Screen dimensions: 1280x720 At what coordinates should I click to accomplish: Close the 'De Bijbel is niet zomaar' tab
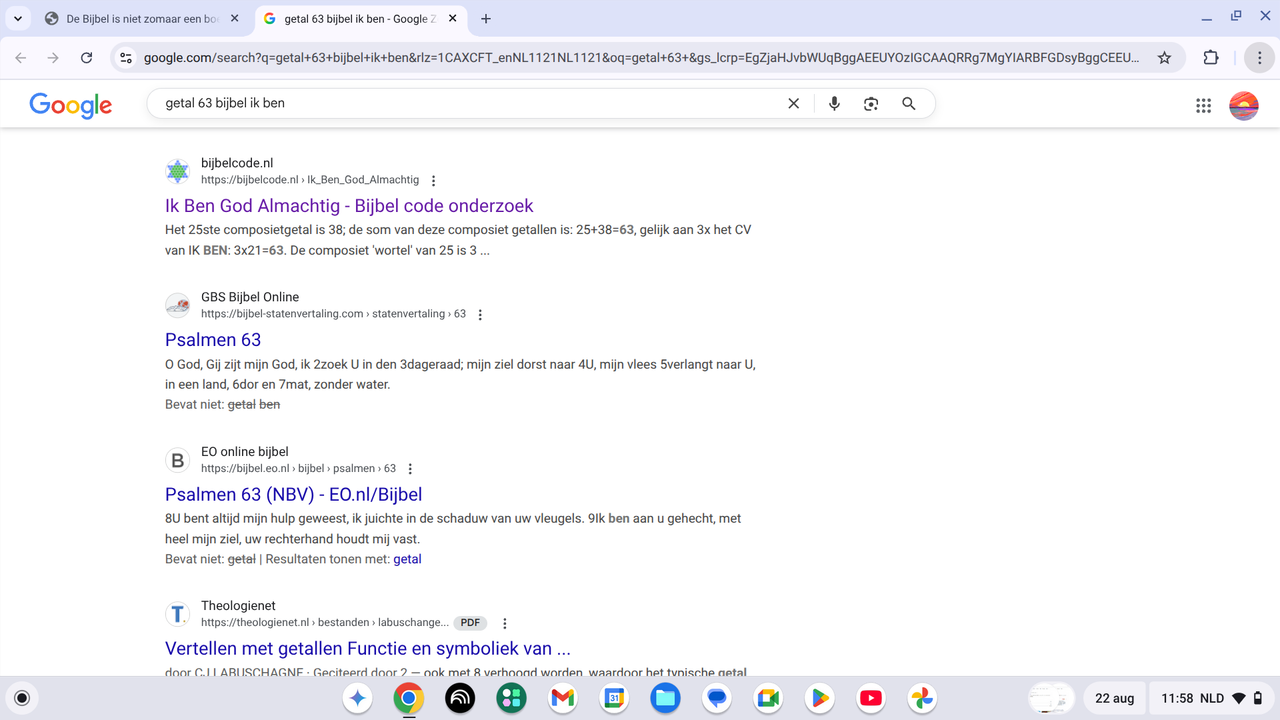click(235, 18)
